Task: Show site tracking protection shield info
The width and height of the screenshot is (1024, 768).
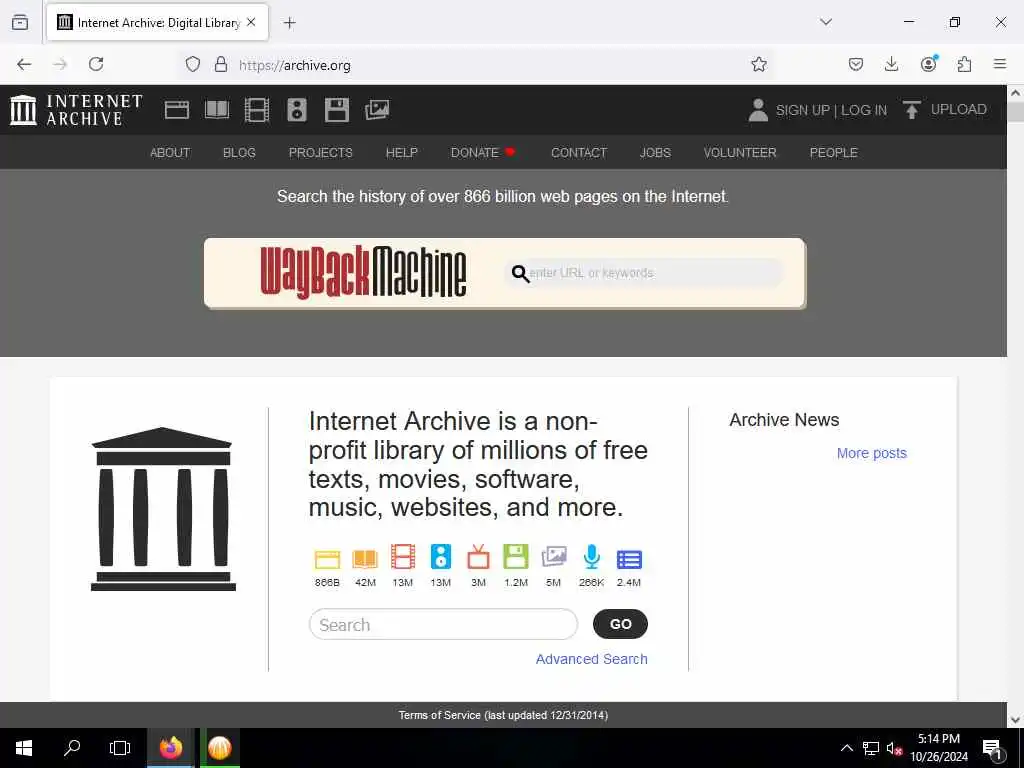Action: [x=193, y=64]
